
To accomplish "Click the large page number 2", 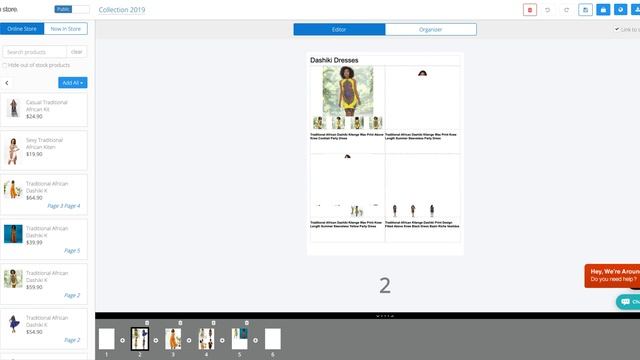I will click(385, 285).
